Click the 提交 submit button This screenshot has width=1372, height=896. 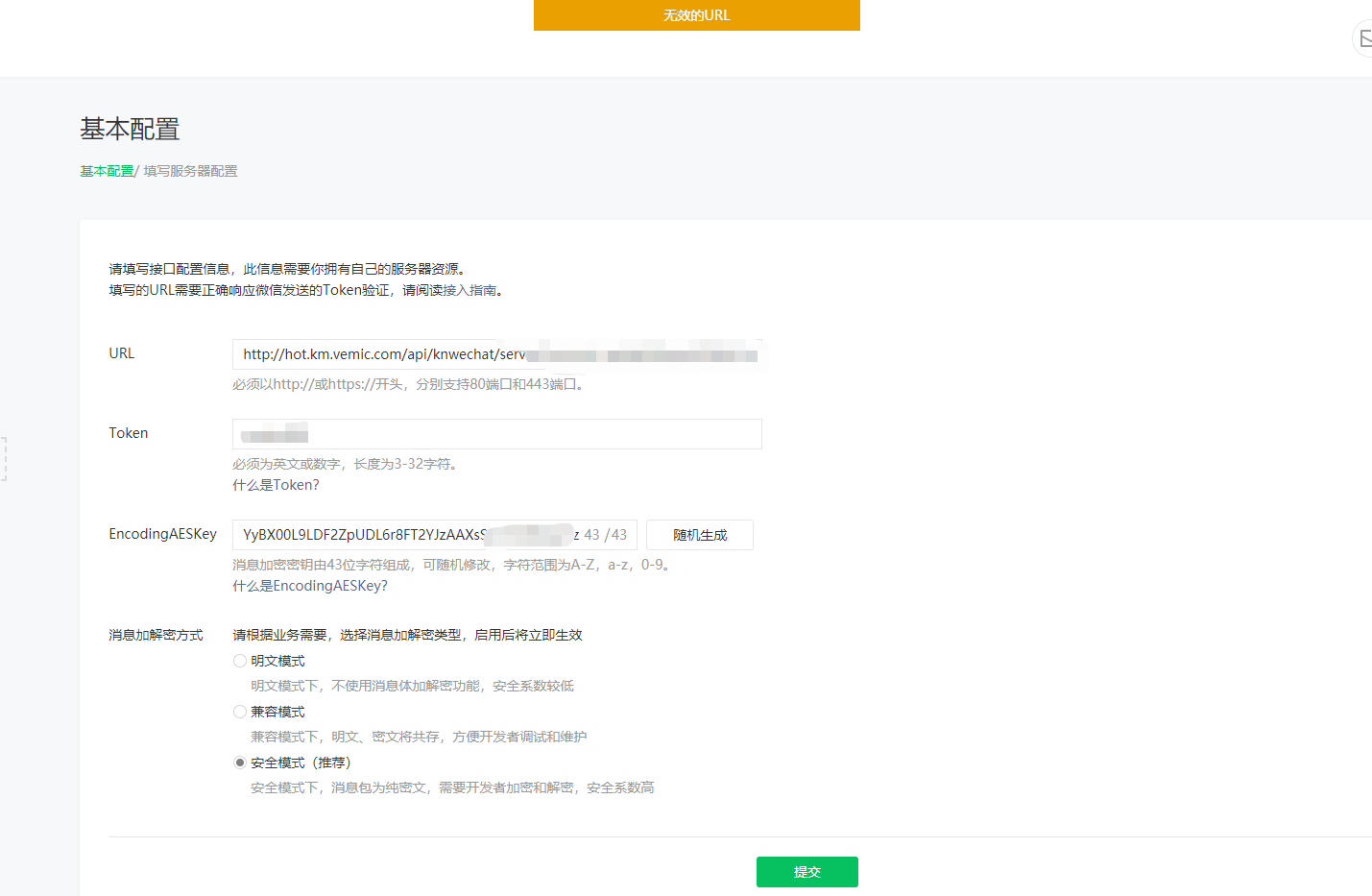click(x=806, y=872)
